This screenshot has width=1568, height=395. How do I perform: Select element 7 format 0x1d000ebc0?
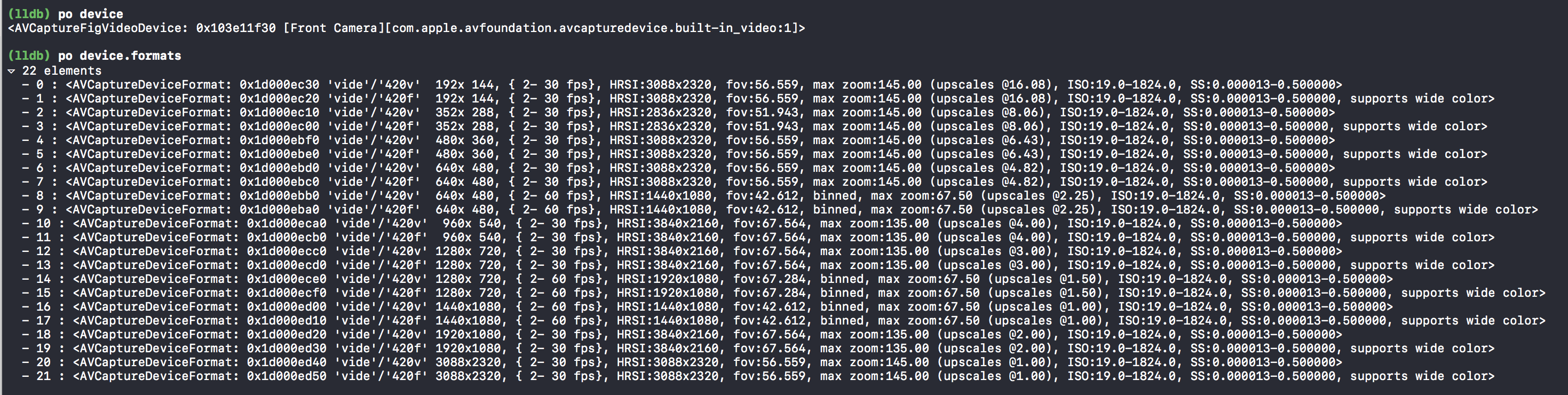point(754,182)
